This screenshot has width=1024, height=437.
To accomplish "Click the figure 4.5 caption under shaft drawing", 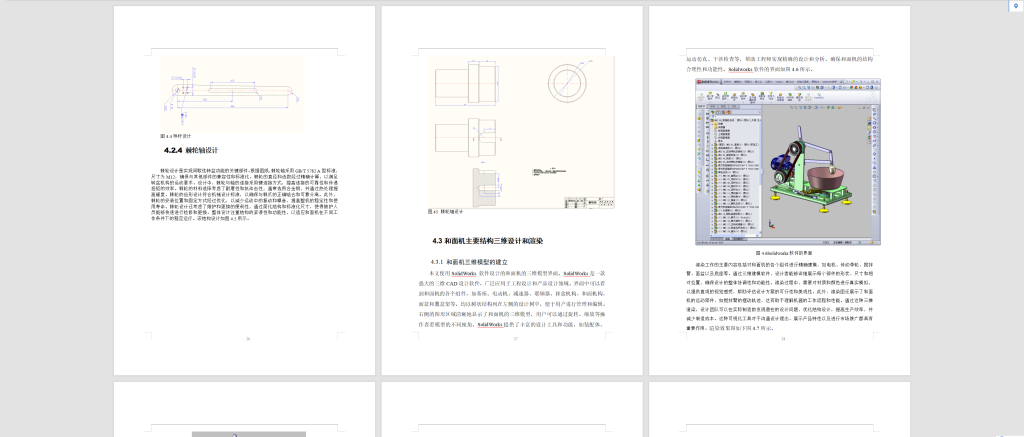I will [x=445, y=212].
